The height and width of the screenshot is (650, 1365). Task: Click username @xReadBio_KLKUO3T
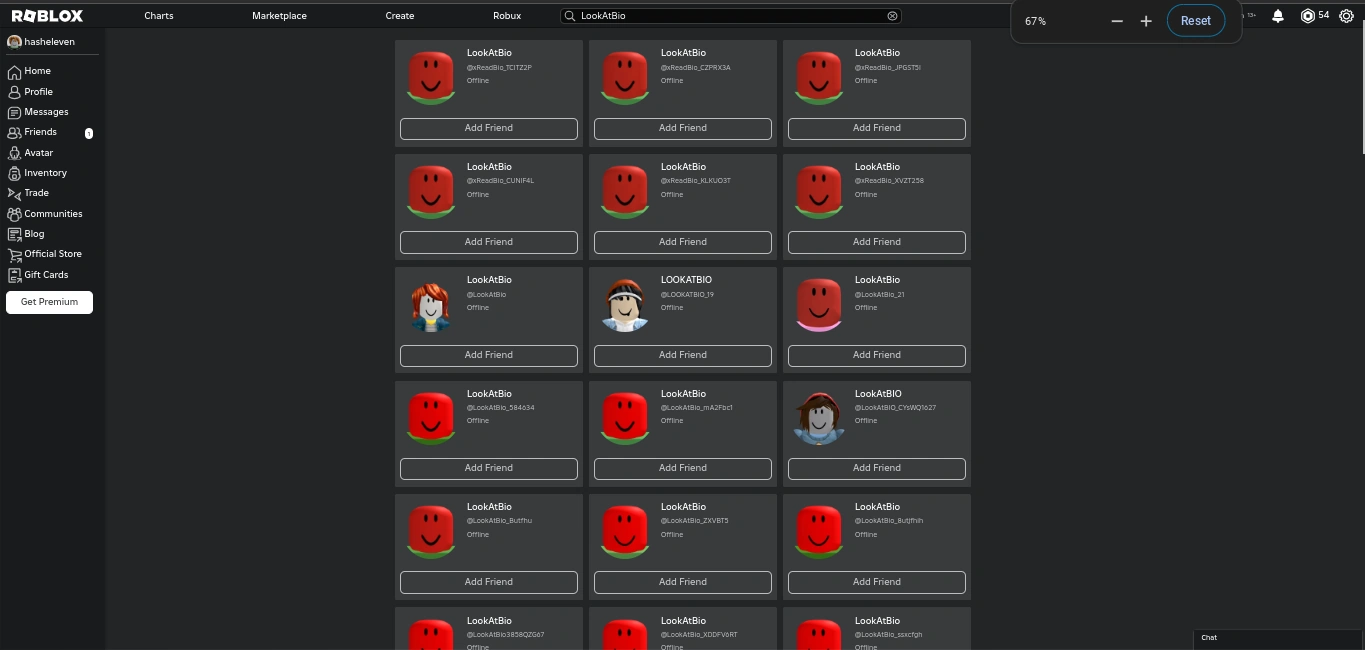[x=696, y=181]
